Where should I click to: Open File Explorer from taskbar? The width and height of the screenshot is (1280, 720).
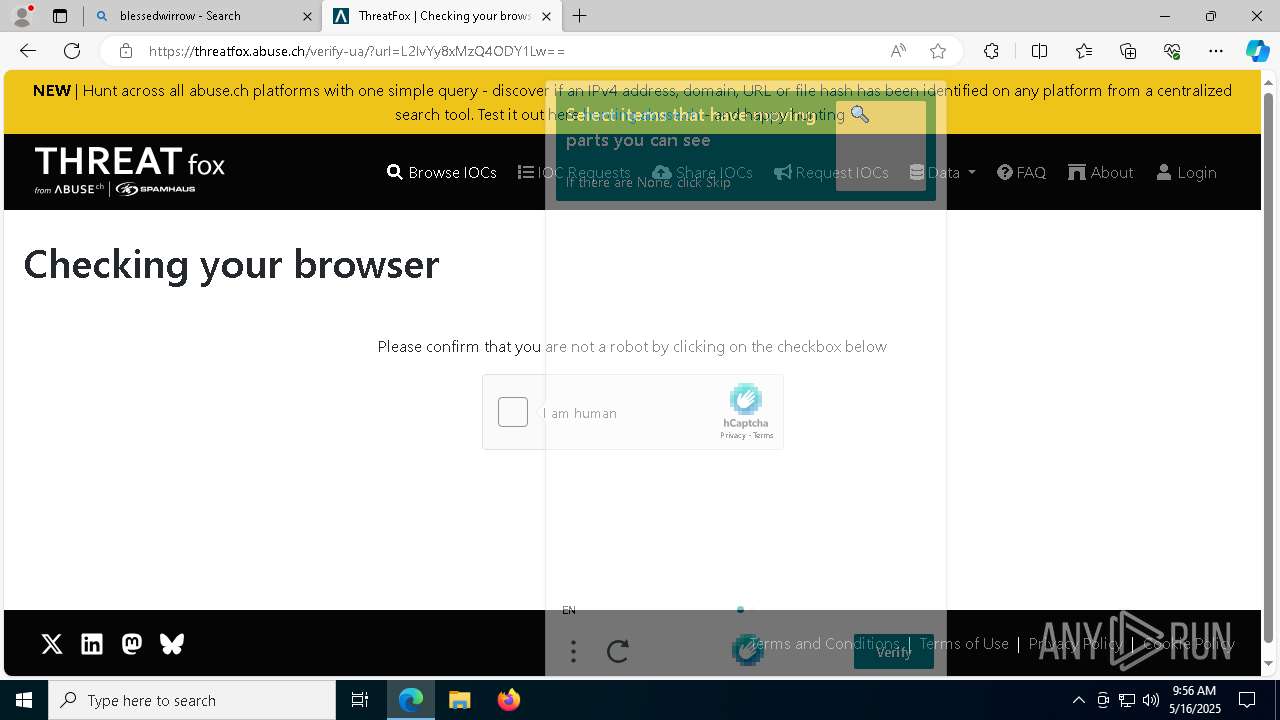tap(460, 700)
